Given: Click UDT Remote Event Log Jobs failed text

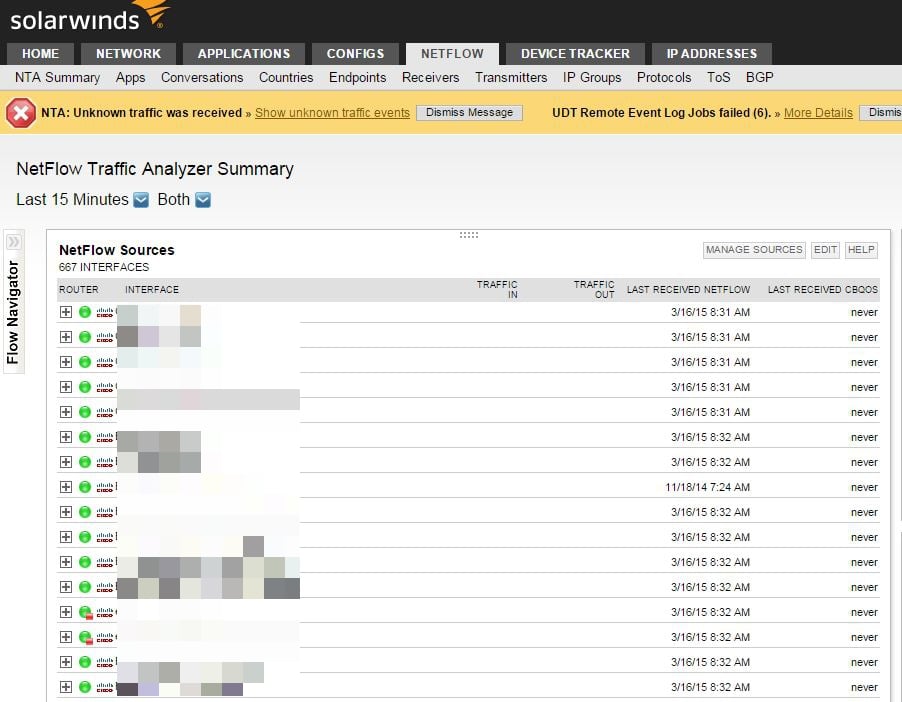Looking at the screenshot, I should (662, 113).
